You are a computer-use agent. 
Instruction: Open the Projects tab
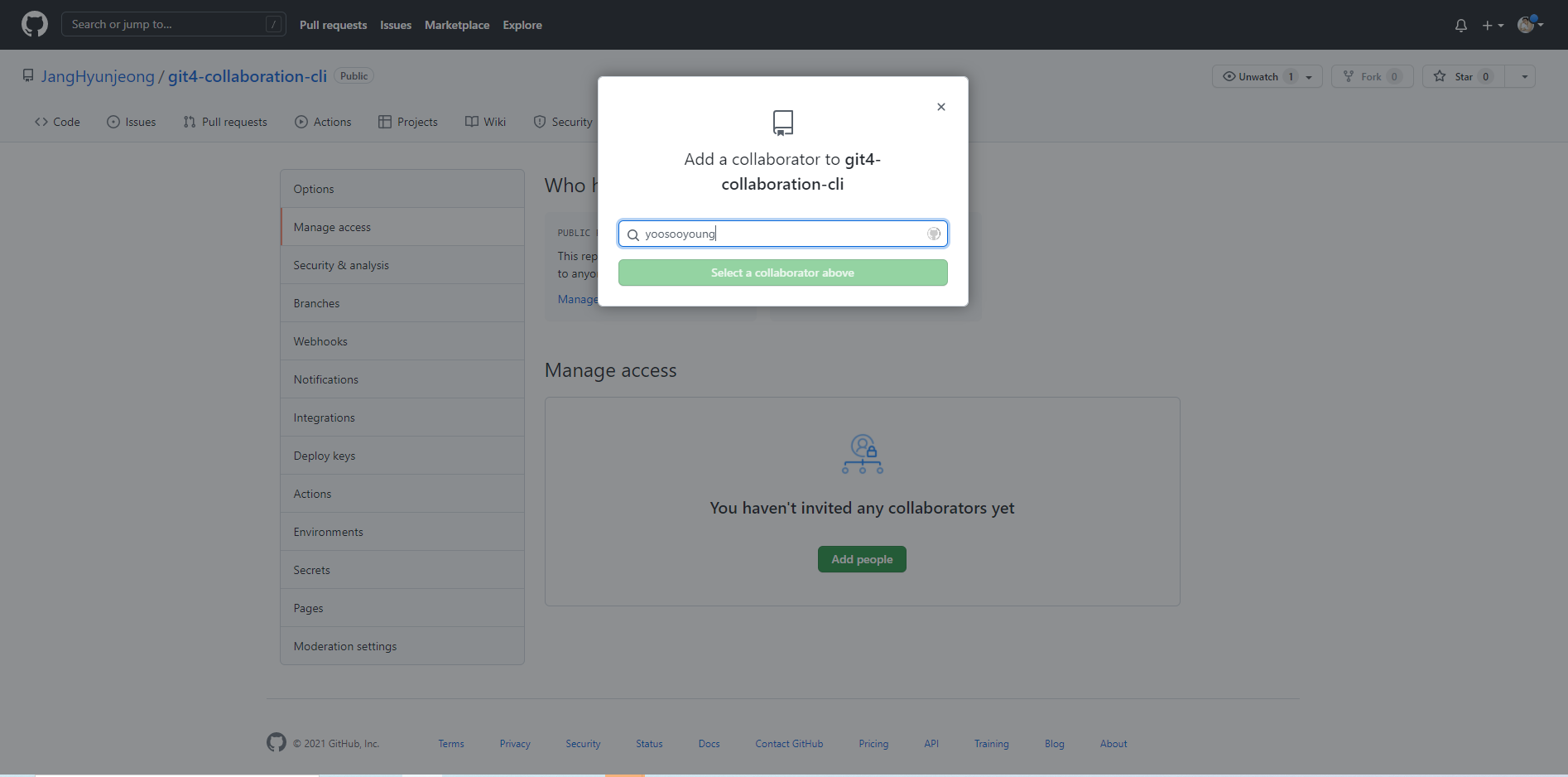pyautogui.click(x=408, y=122)
